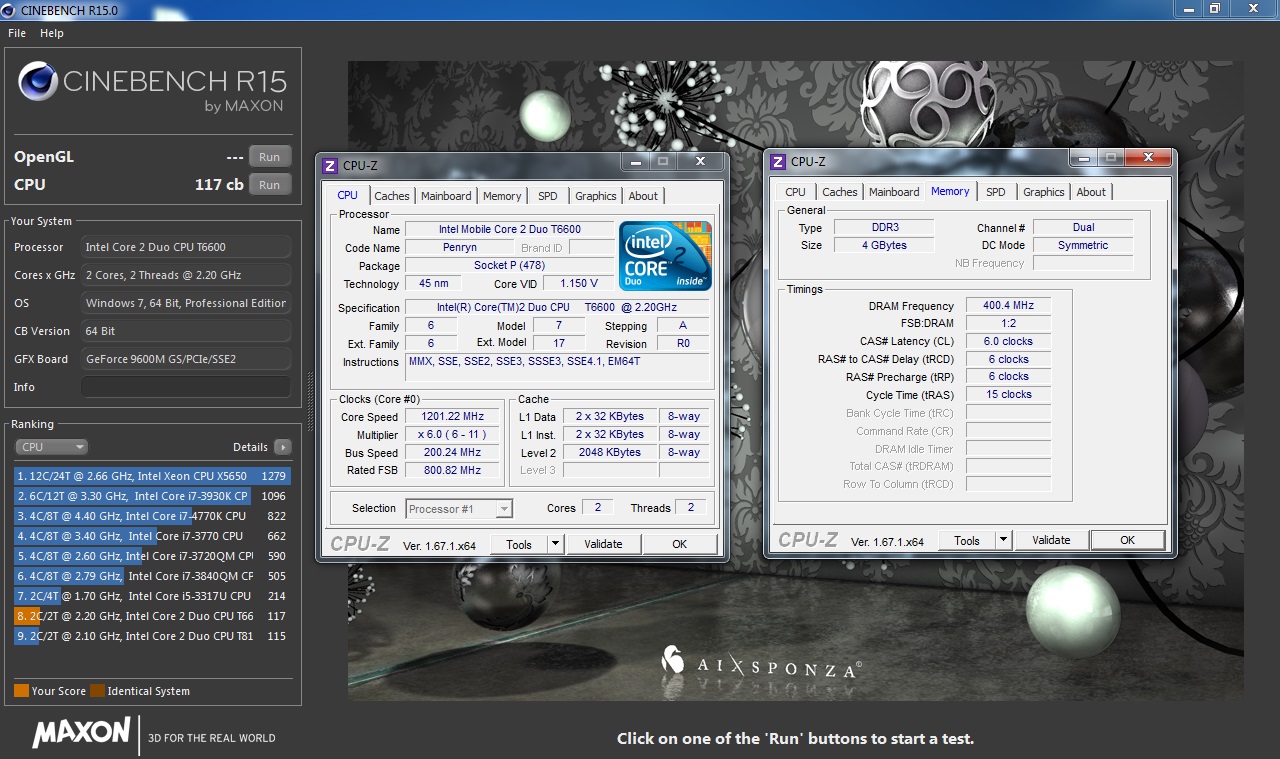Run the OpenGL benchmark
This screenshot has height=759, width=1280.
tap(269, 157)
